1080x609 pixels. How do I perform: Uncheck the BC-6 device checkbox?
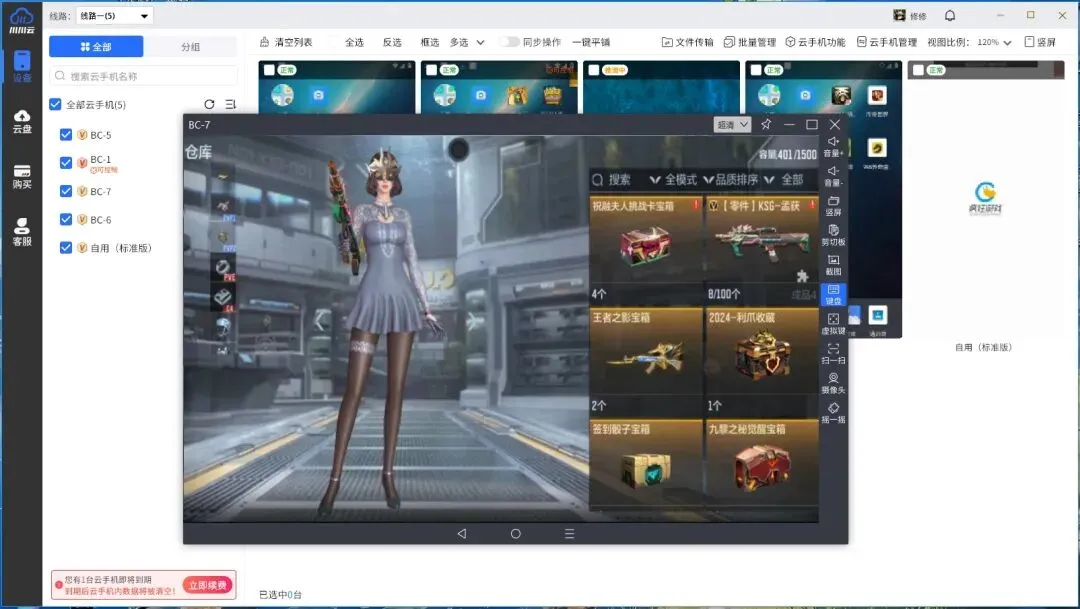[66, 219]
